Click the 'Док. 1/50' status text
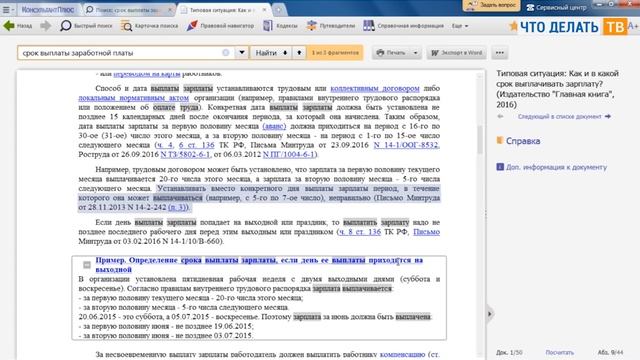This screenshot has width=640, height=360. pyautogui.click(x=509, y=352)
